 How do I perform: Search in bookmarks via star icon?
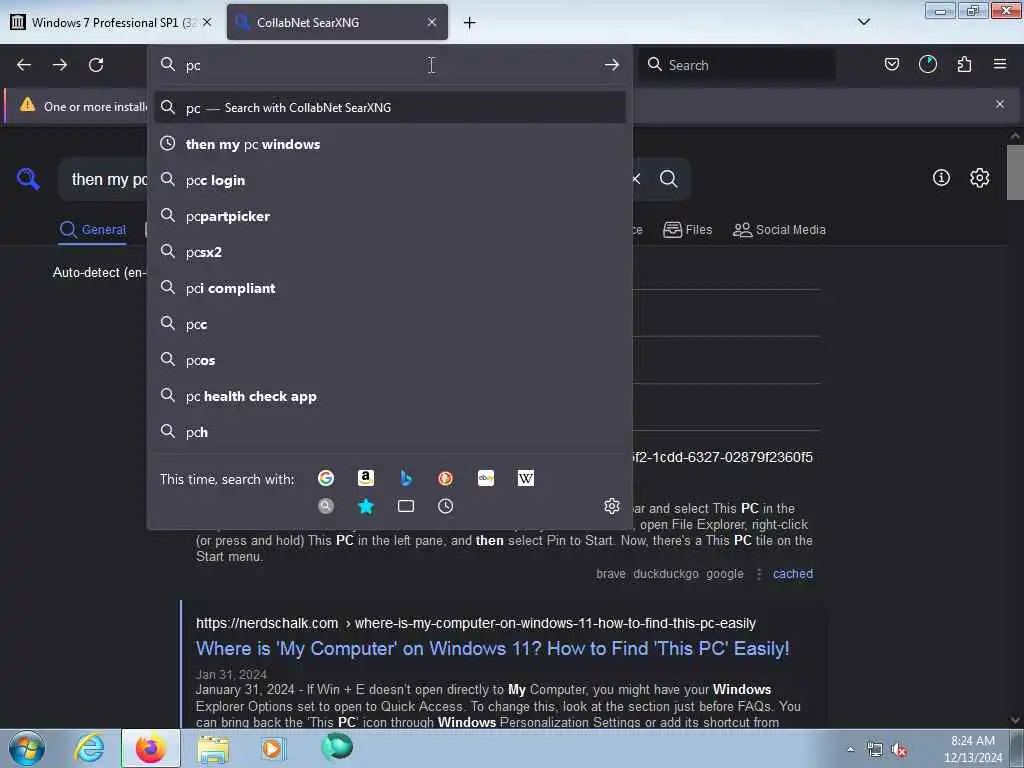[x=366, y=506]
